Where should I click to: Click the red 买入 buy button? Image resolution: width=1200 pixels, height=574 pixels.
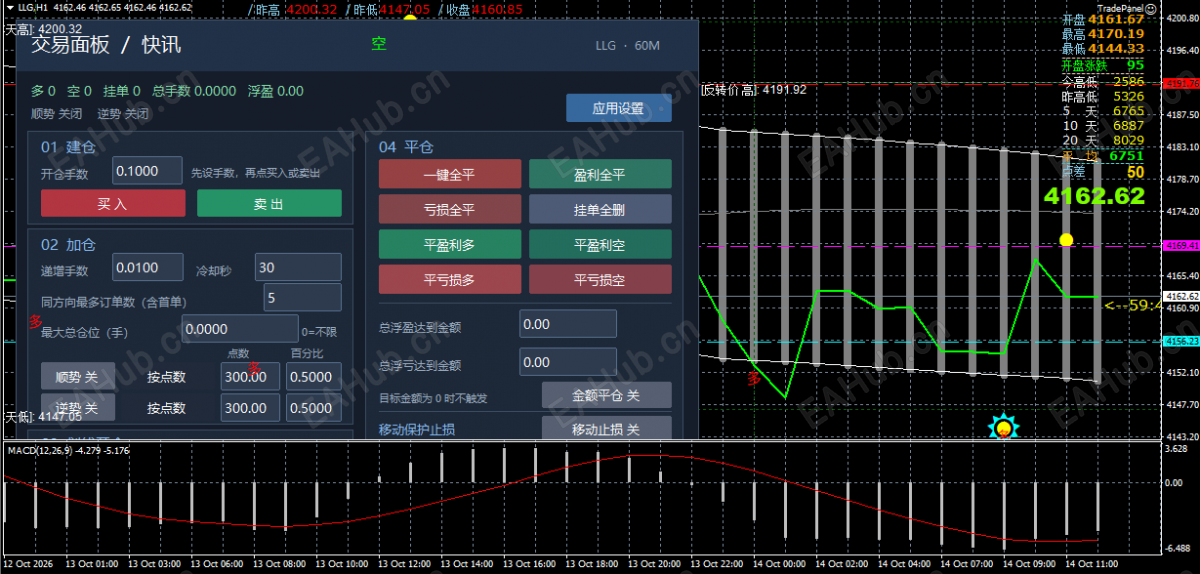coord(113,203)
